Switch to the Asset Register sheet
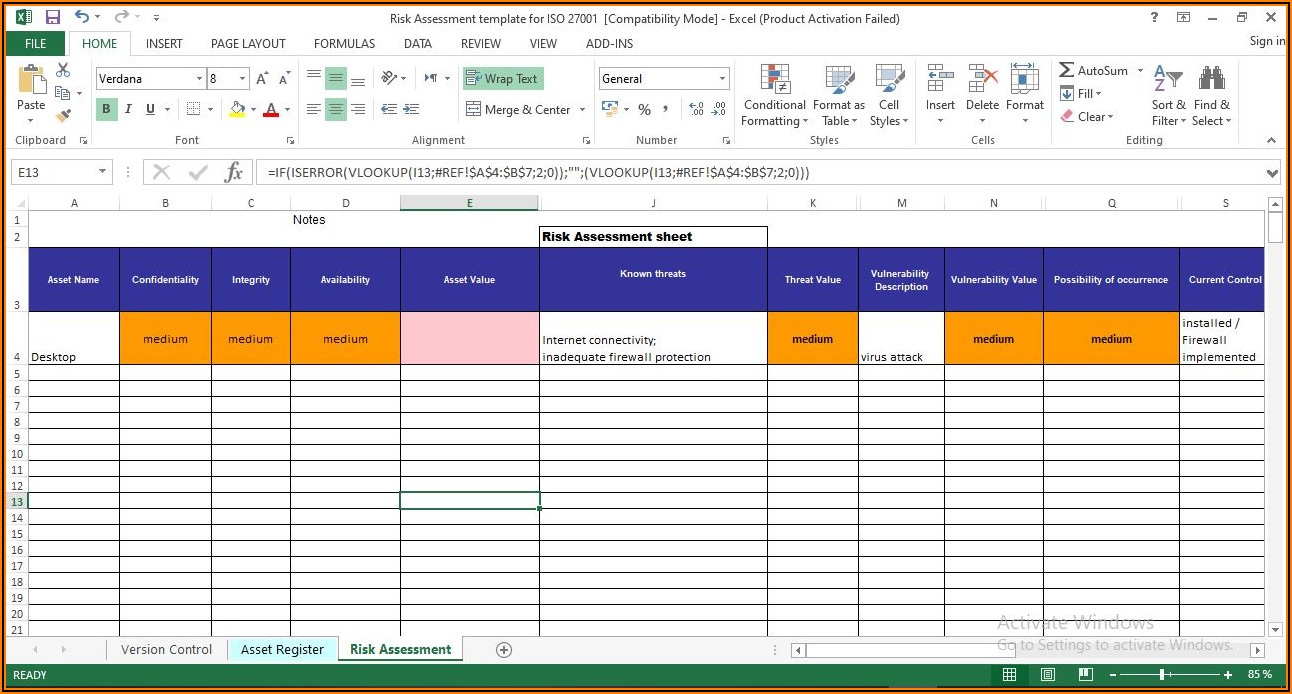This screenshot has height=694, width=1292. pyautogui.click(x=282, y=650)
